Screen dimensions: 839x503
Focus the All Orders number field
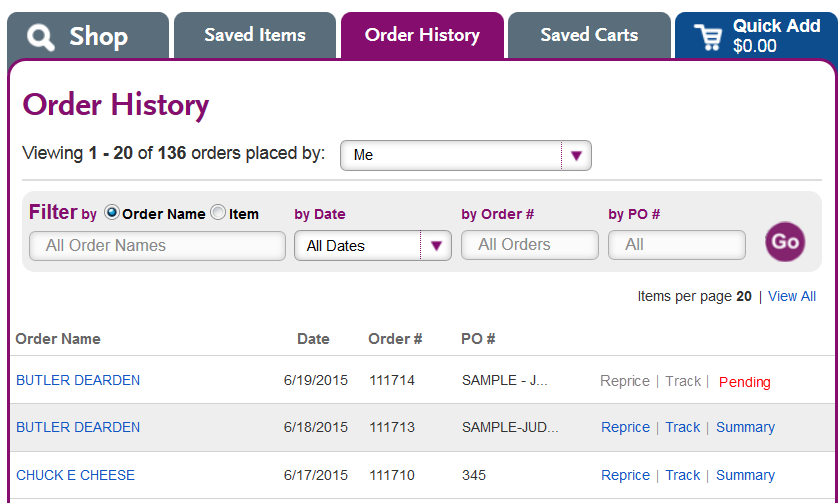pyautogui.click(x=530, y=245)
